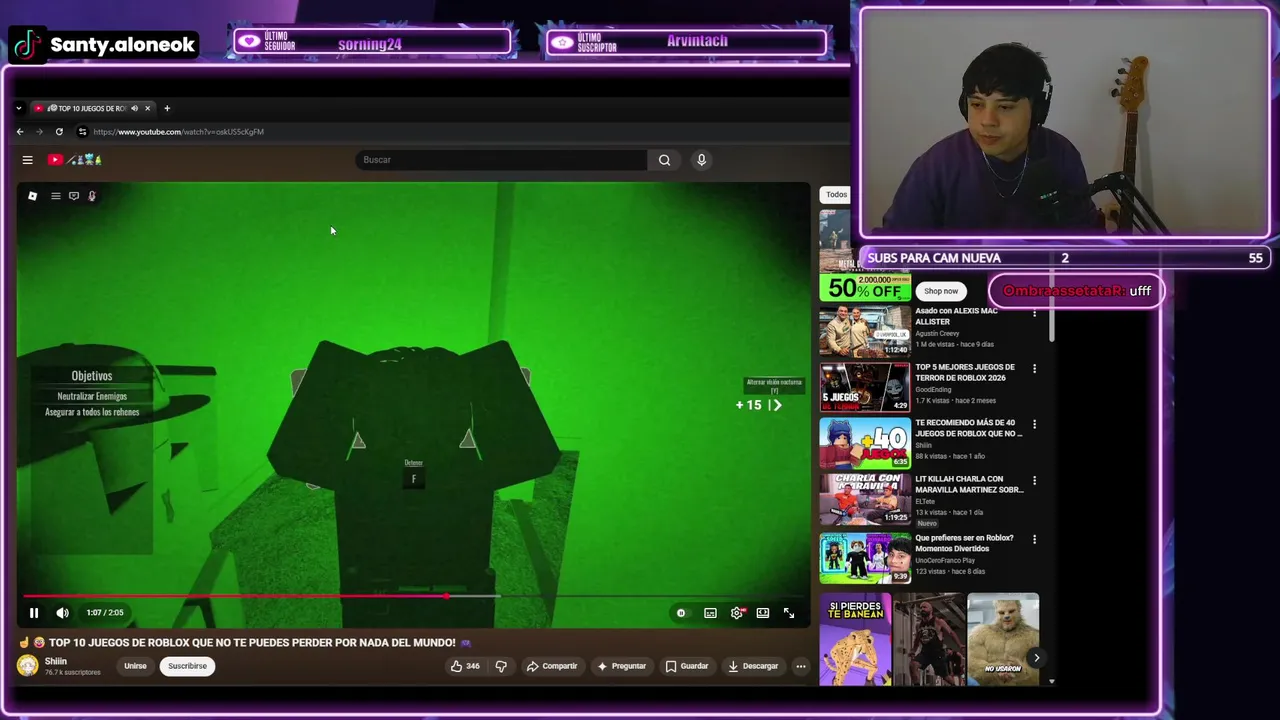This screenshot has height=720, width=1280.
Task: Show next shorts with the right arrow
Action: click(1036, 657)
